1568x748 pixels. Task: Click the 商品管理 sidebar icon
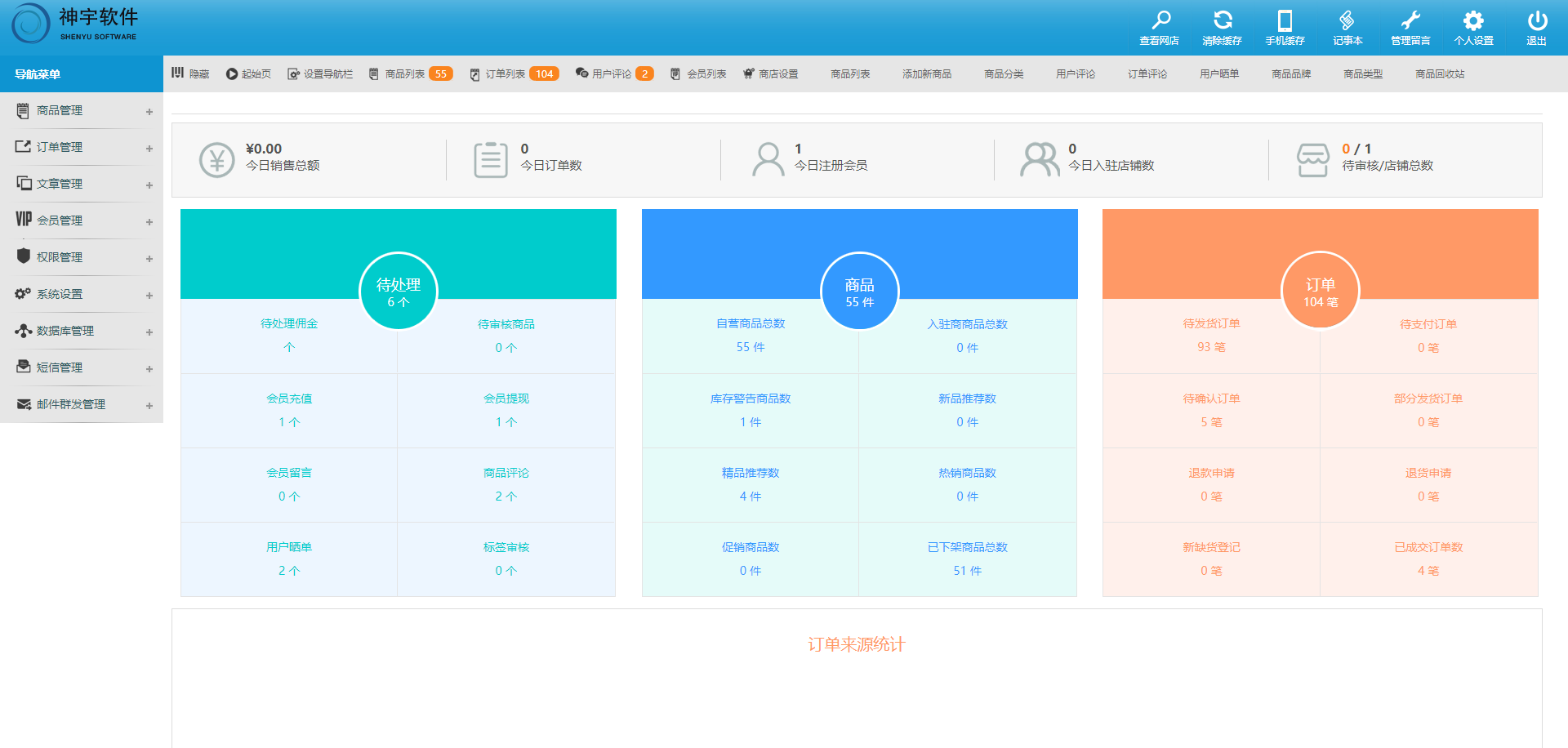point(23,110)
